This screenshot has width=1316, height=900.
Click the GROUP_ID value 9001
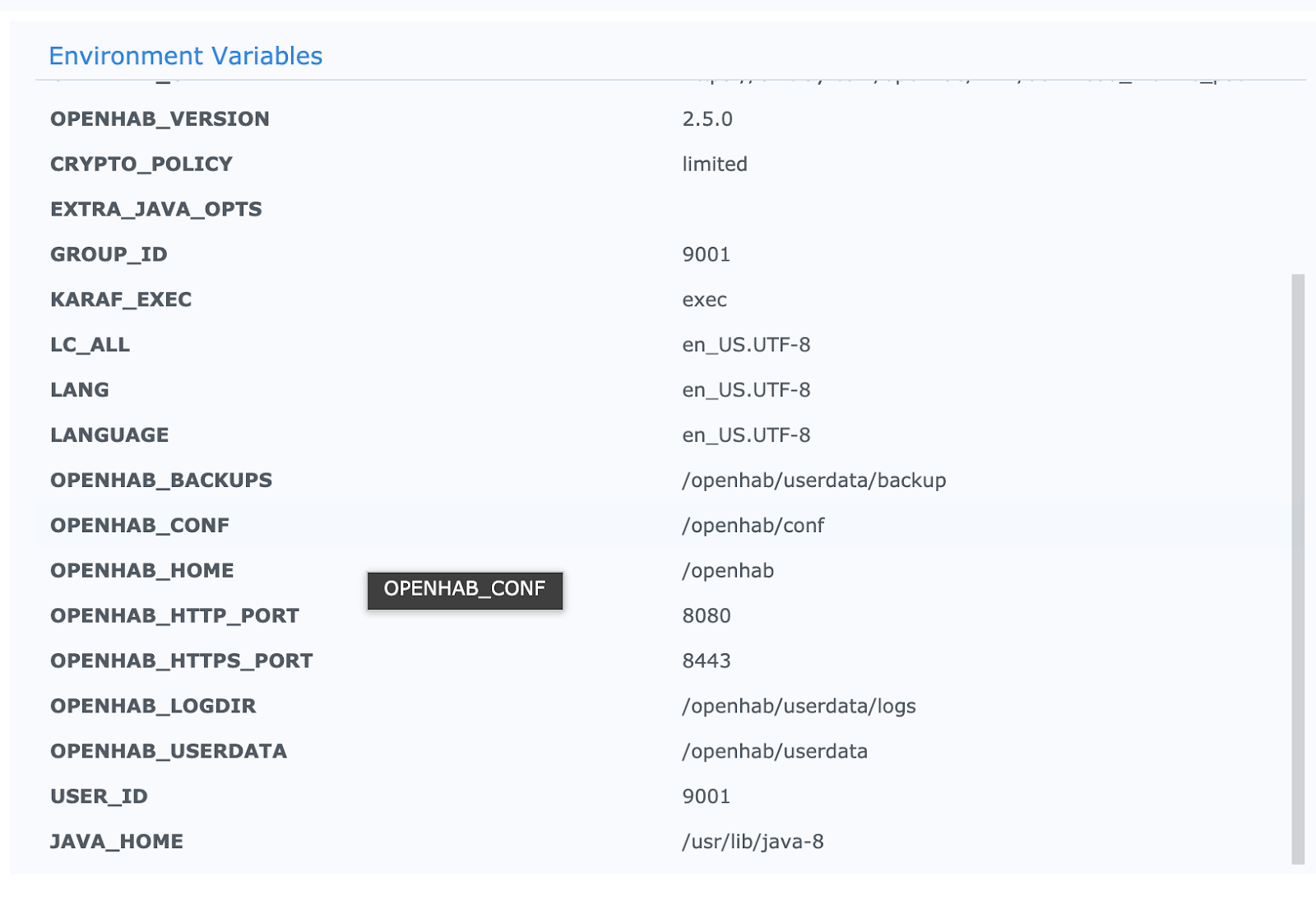pos(707,255)
